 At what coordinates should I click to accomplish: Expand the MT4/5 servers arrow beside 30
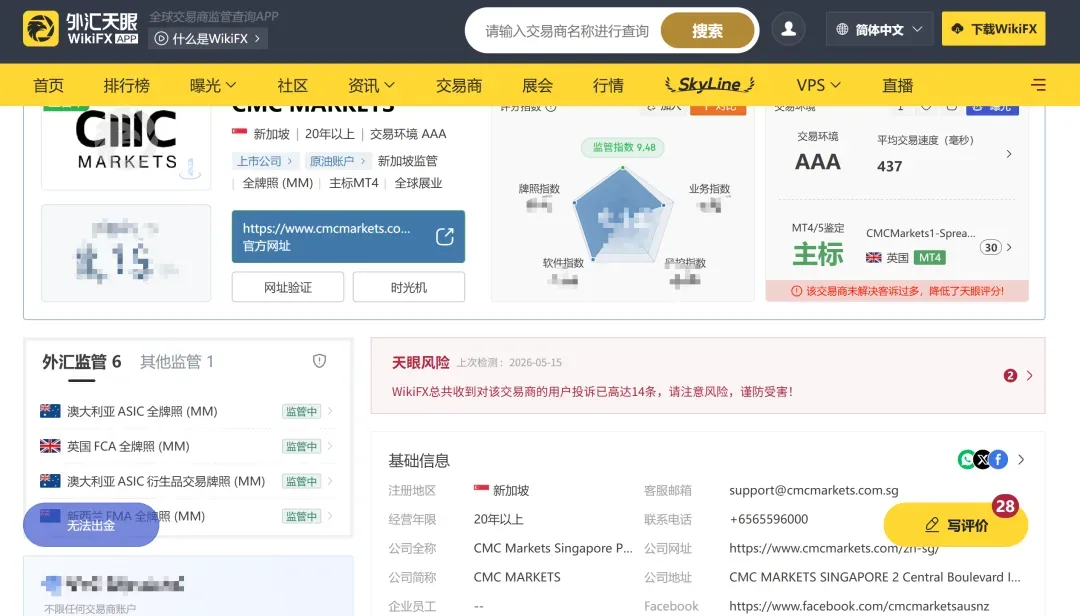[1008, 247]
